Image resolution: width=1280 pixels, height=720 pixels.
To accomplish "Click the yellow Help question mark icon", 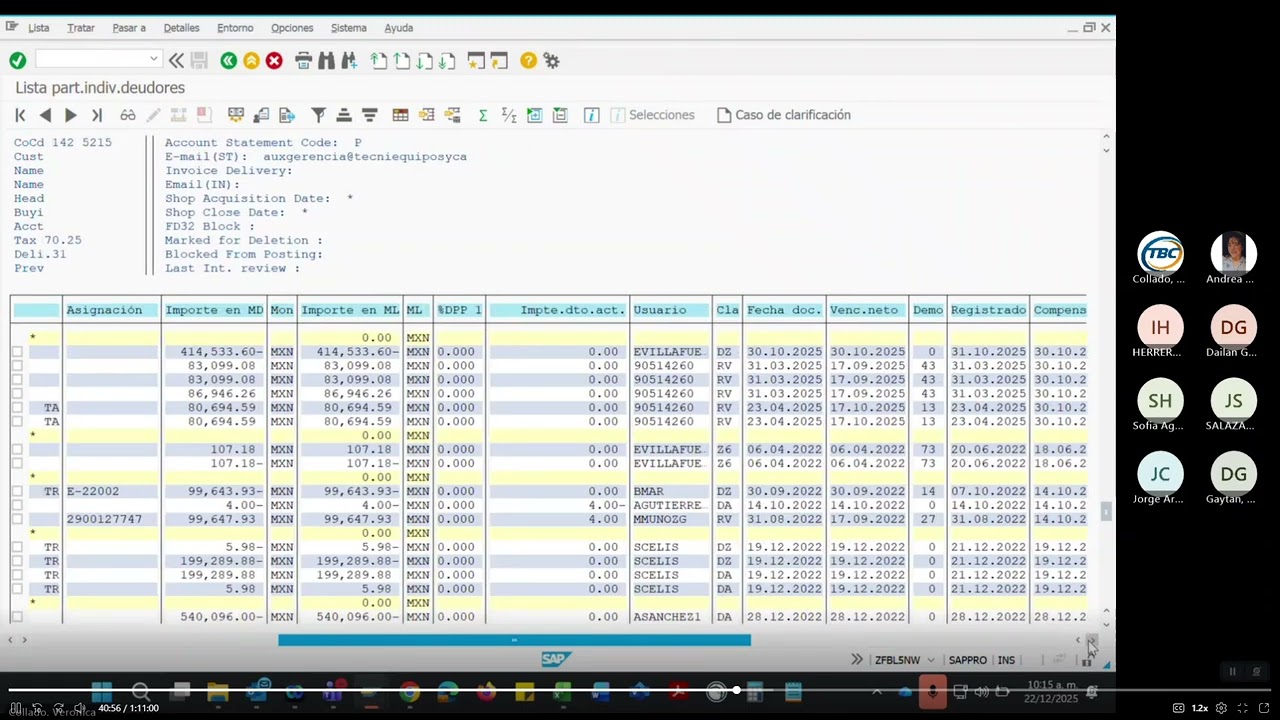I will tap(528, 61).
